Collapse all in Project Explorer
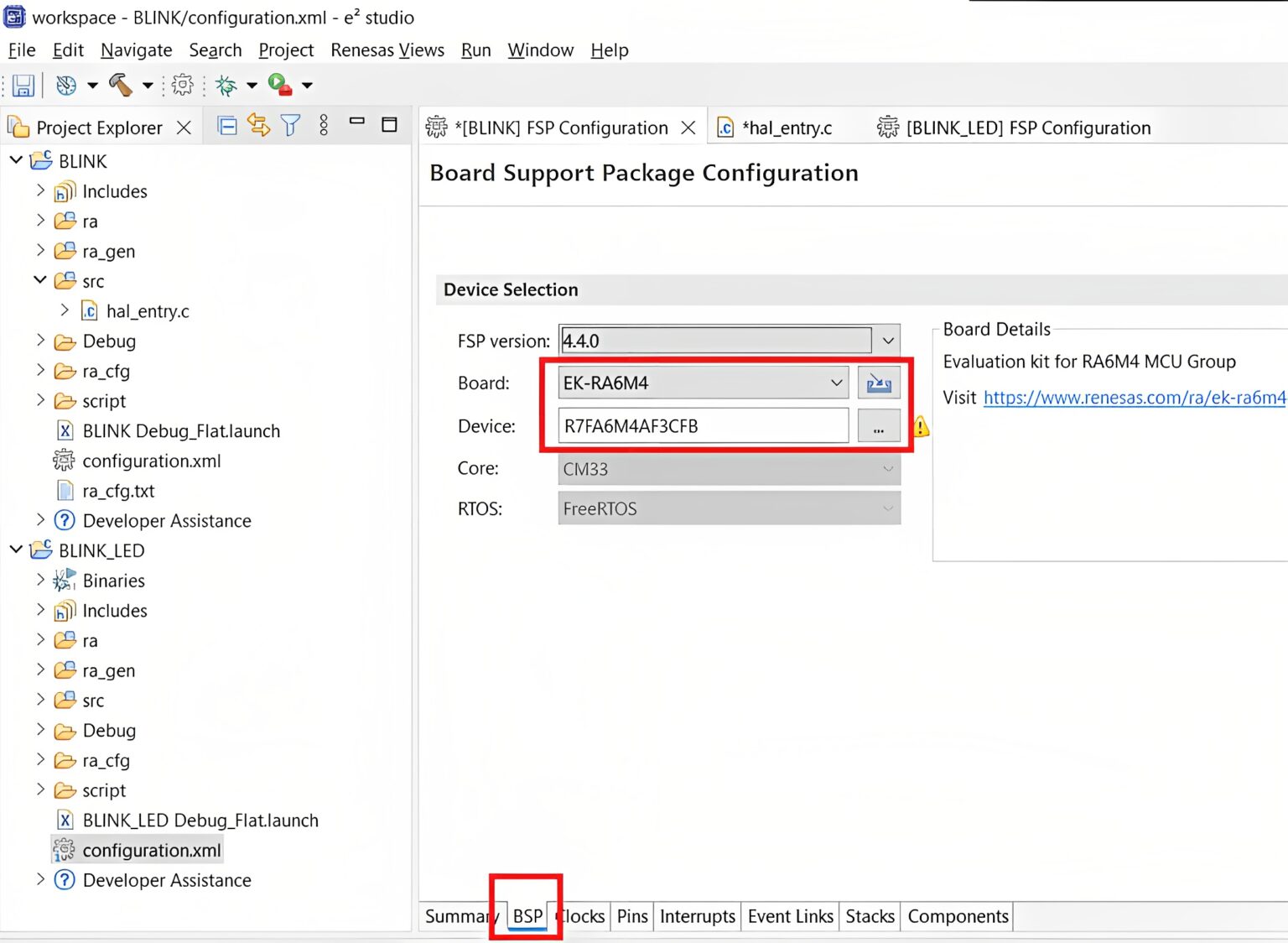 coord(226,124)
